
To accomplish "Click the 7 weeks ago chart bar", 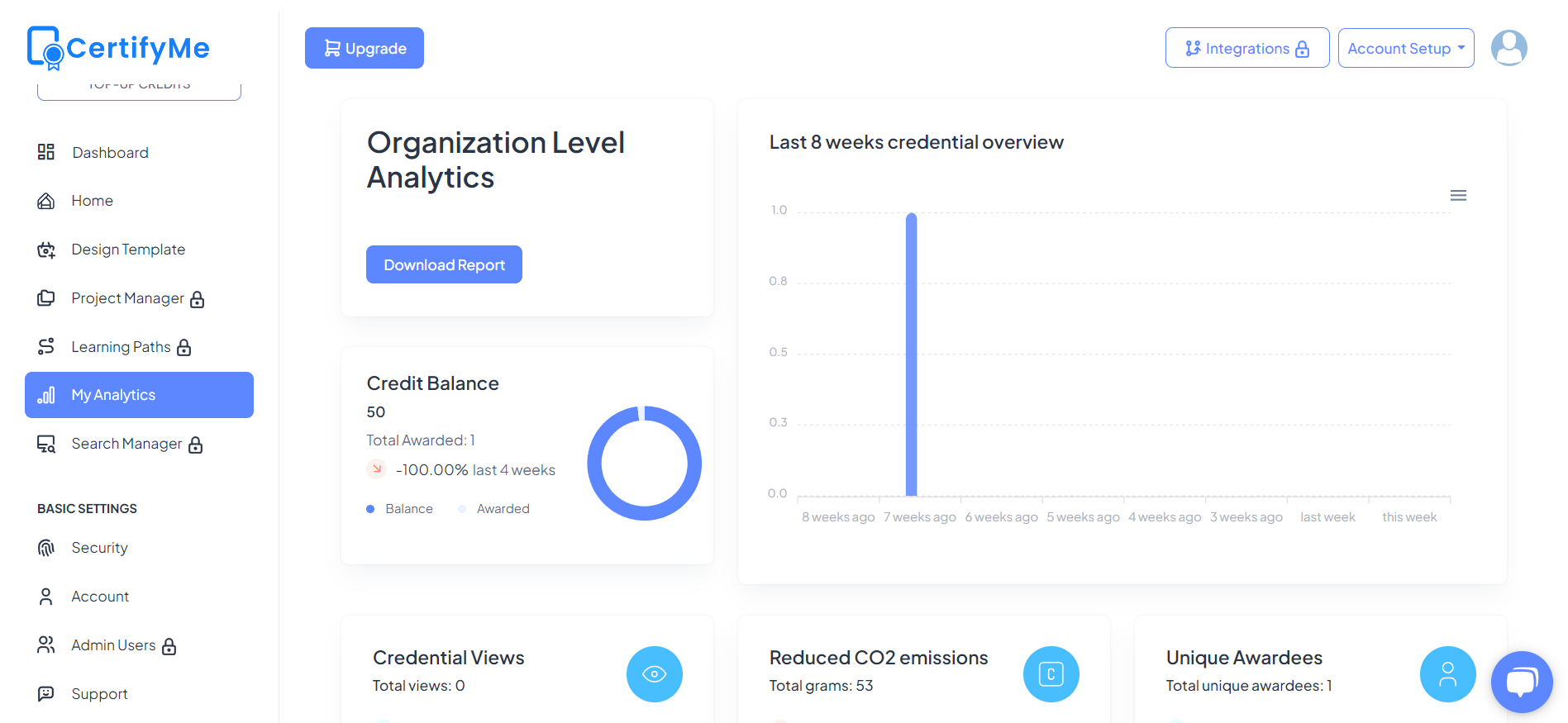I will (x=912, y=354).
